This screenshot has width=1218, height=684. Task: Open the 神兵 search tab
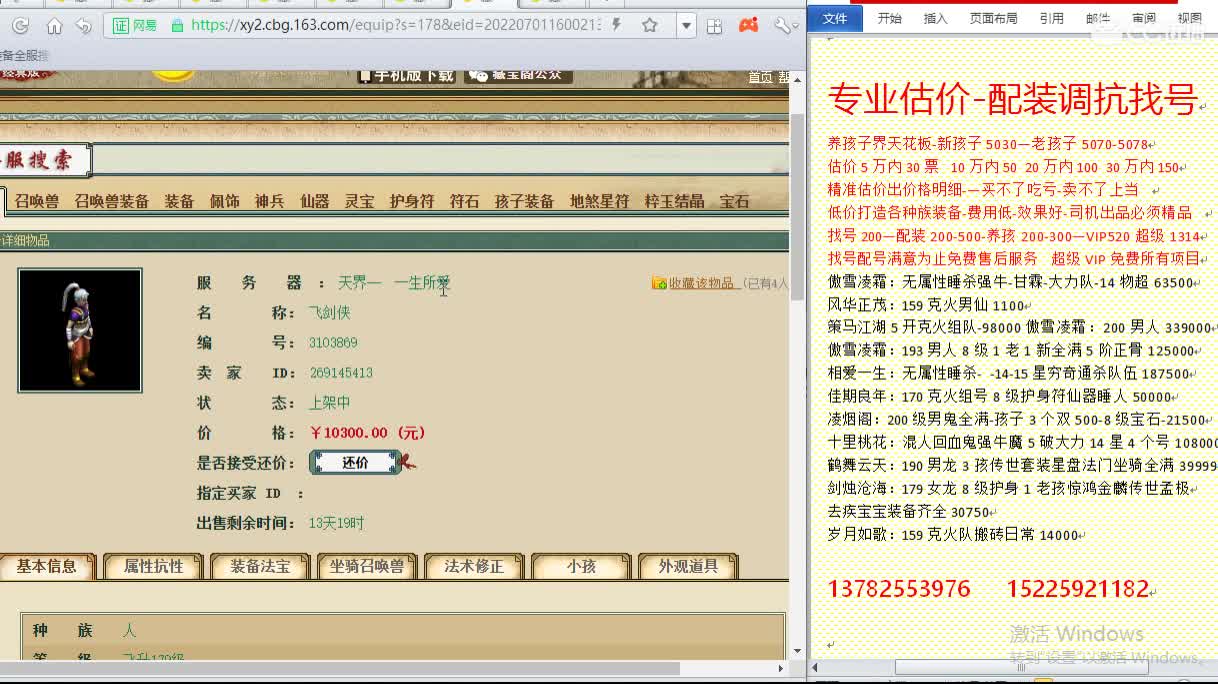(x=269, y=201)
